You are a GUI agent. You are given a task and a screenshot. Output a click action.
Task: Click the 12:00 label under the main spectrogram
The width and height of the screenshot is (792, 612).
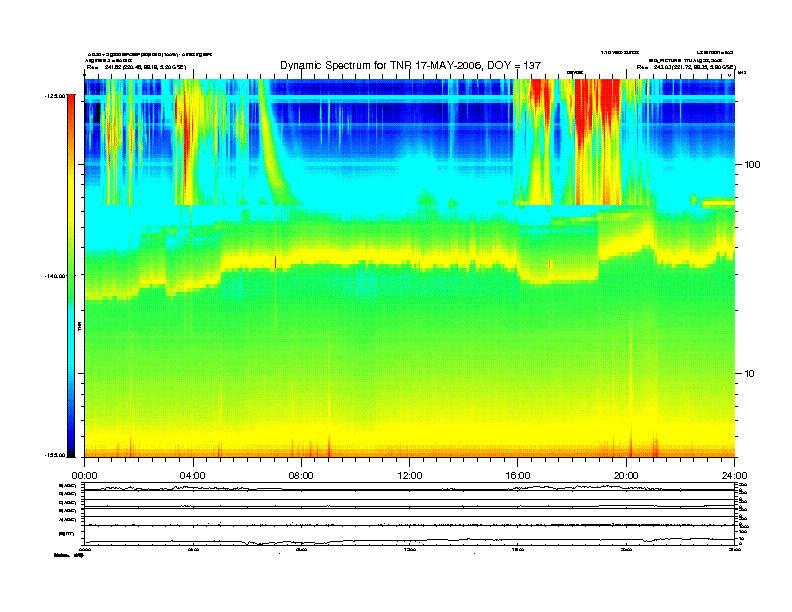point(410,476)
